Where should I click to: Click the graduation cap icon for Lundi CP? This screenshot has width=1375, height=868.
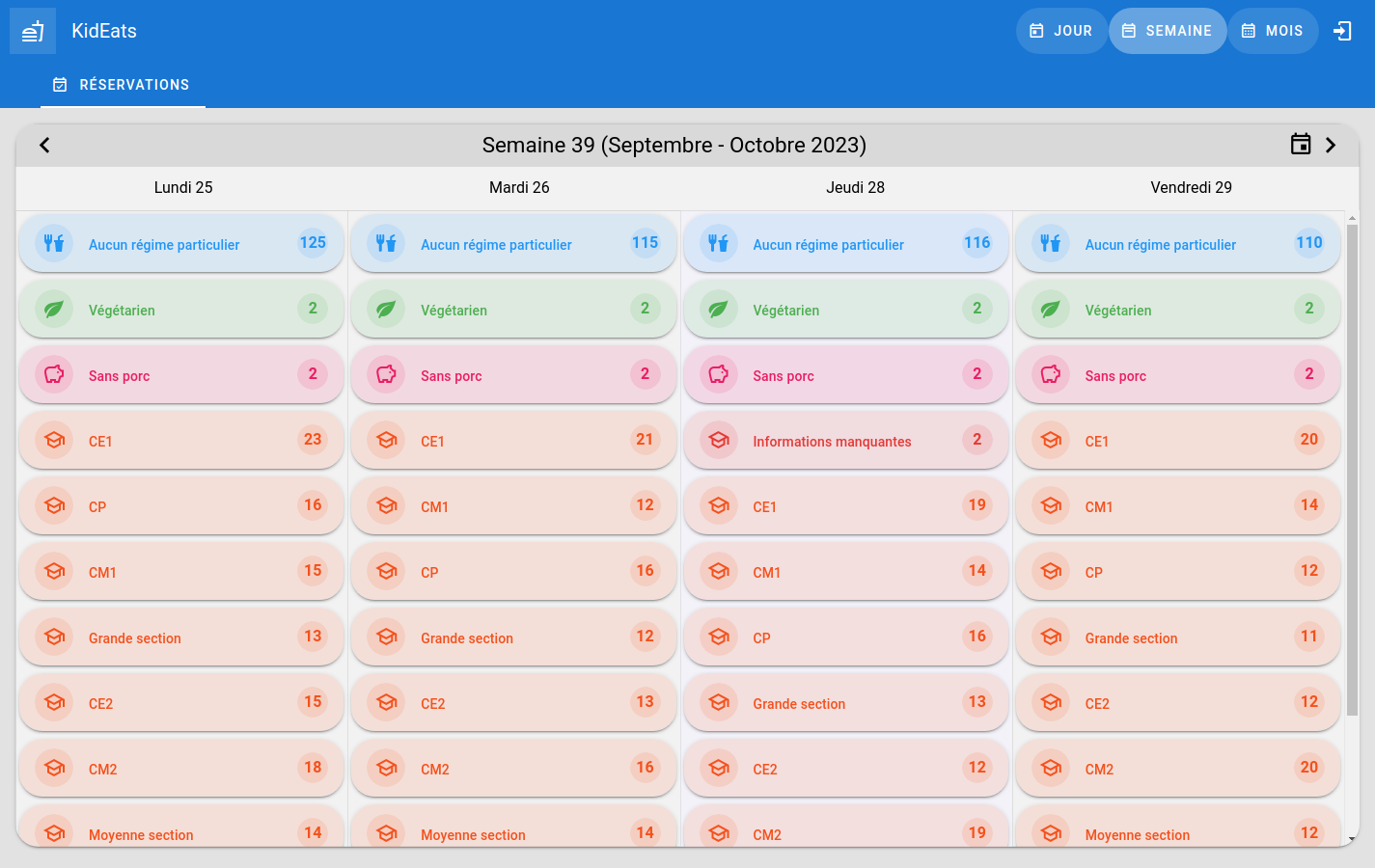click(54, 505)
